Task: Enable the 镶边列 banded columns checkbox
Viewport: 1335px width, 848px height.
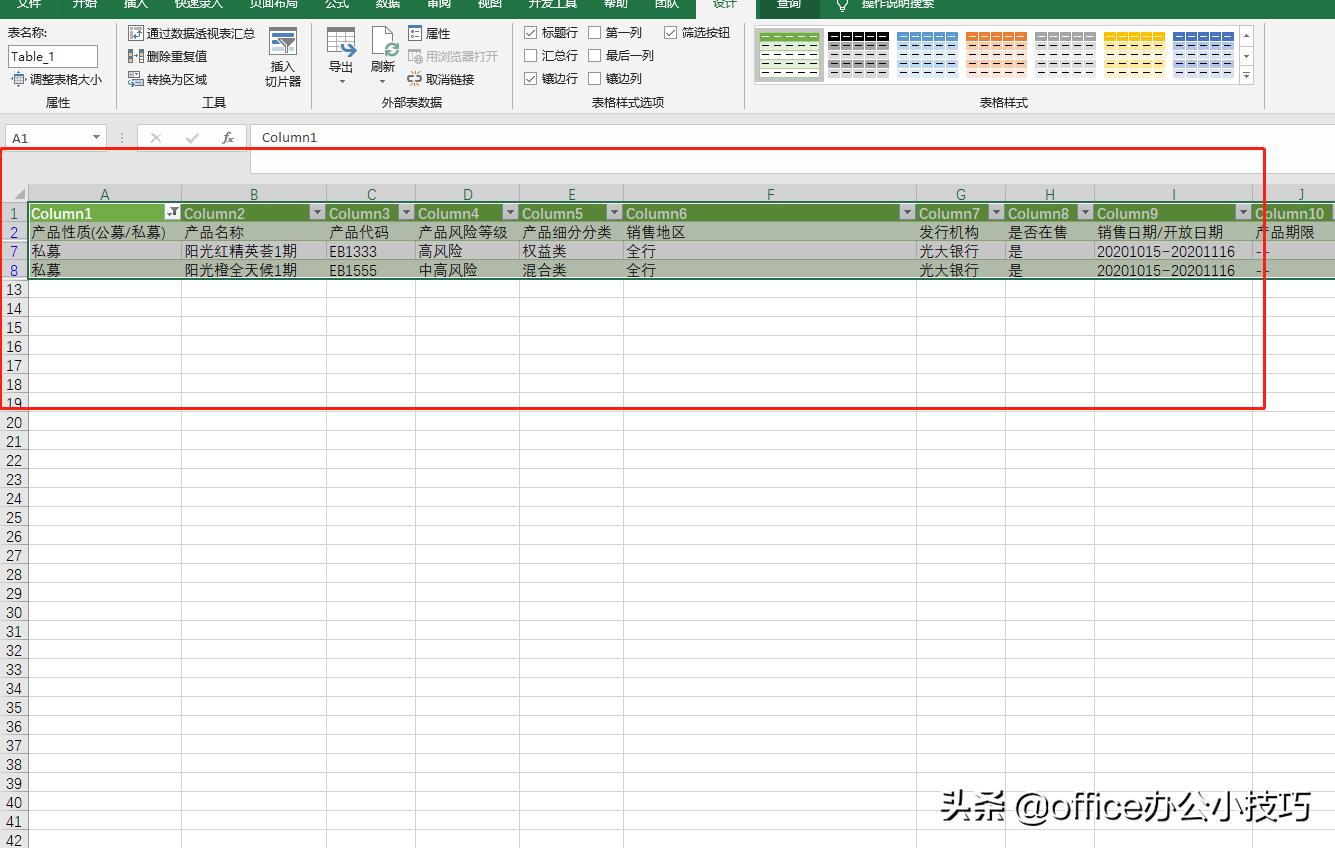Action: click(x=595, y=79)
